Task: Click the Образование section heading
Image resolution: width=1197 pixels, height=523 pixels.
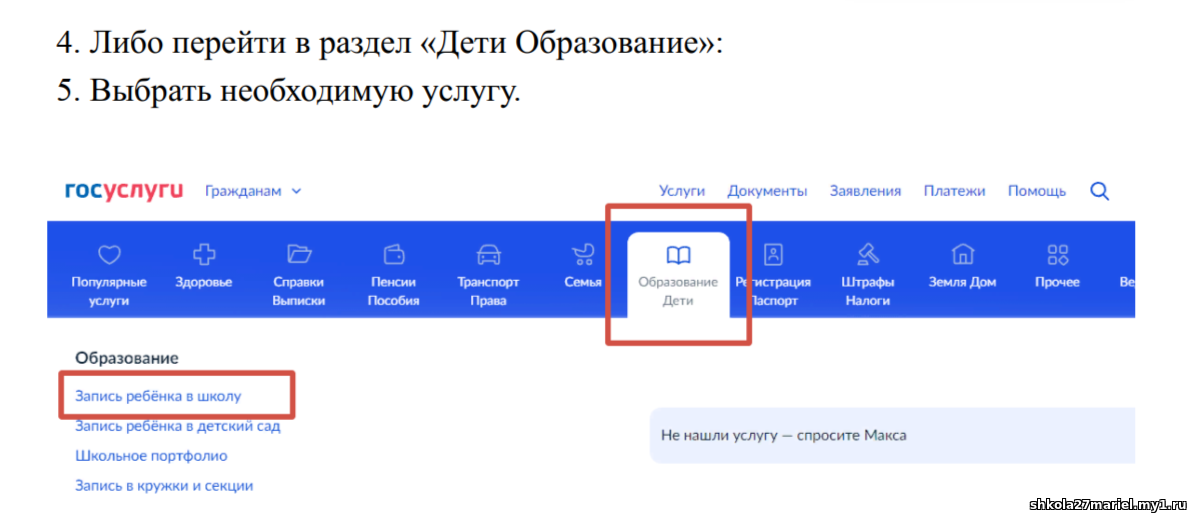Action: pos(127,357)
